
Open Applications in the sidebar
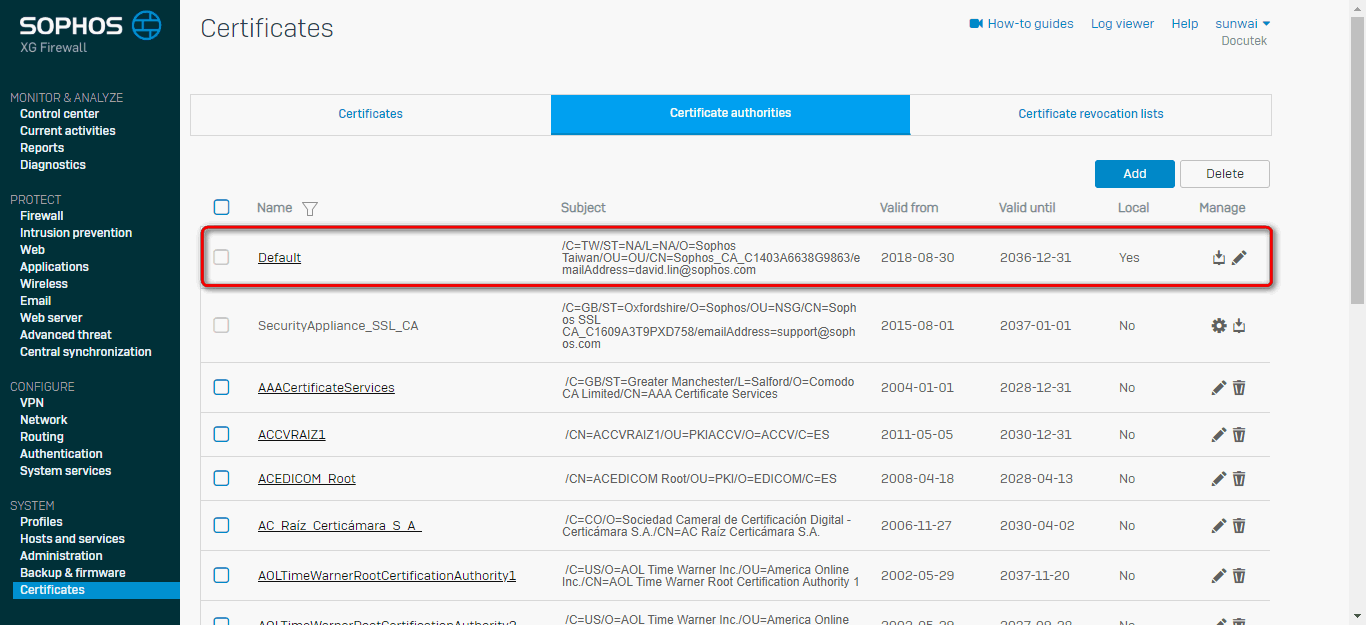click(x=54, y=267)
